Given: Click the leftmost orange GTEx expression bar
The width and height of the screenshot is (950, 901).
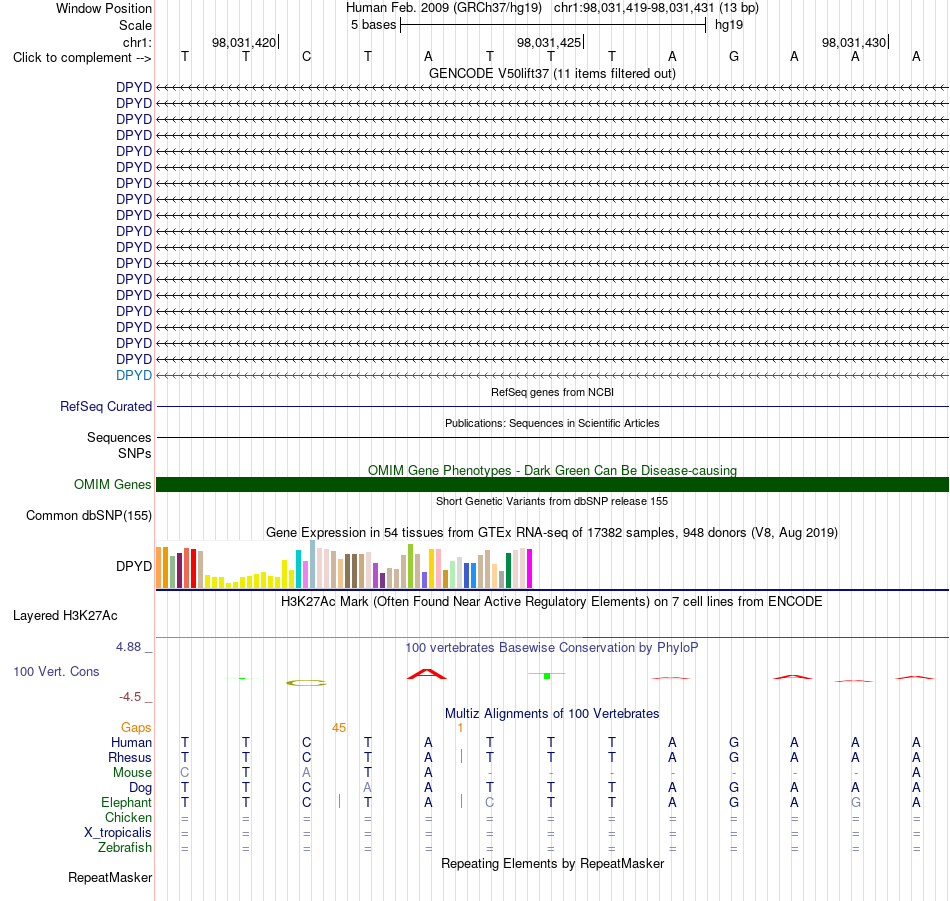Looking at the screenshot, I should (159, 568).
